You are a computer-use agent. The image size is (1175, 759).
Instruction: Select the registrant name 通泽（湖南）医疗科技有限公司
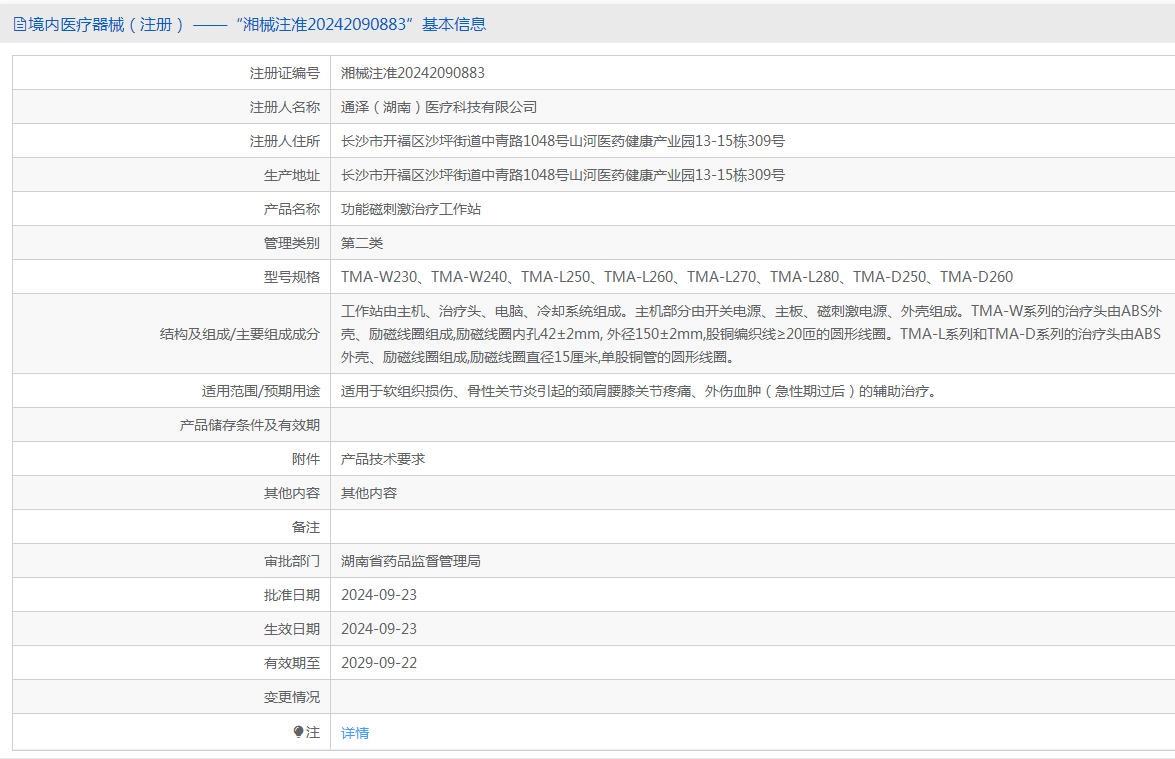point(439,107)
